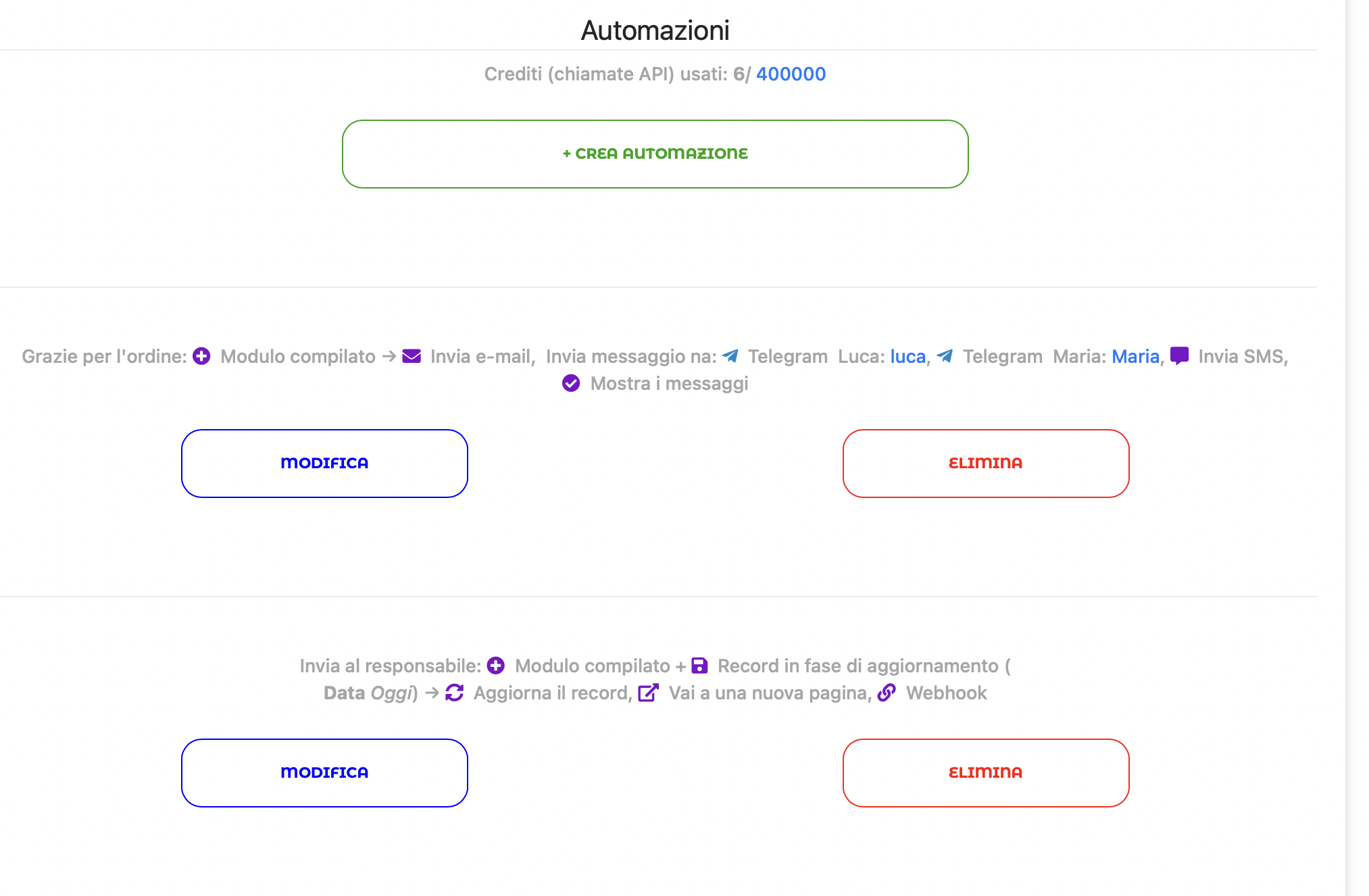Viewport: 1369px width, 896px height.
Task: Click the 'Mostra i messaggi' text
Action: [x=669, y=384]
